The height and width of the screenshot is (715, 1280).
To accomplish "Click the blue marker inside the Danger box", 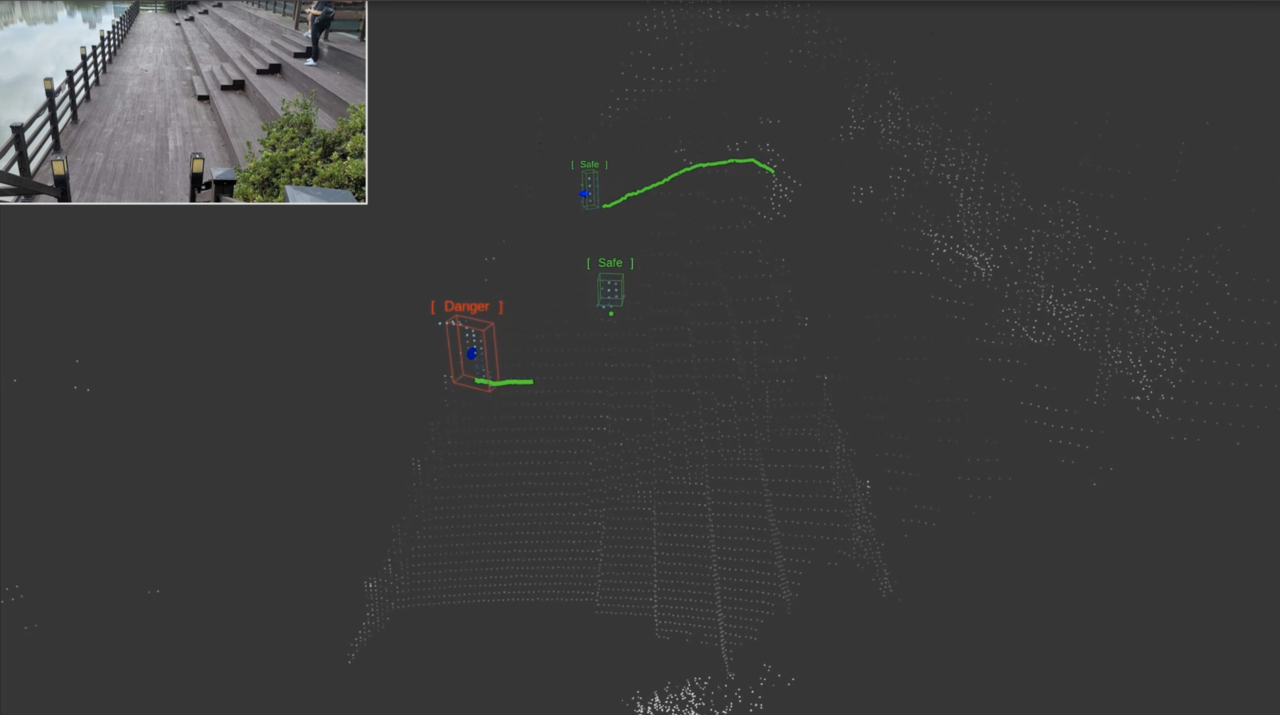I will pyautogui.click(x=472, y=353).
